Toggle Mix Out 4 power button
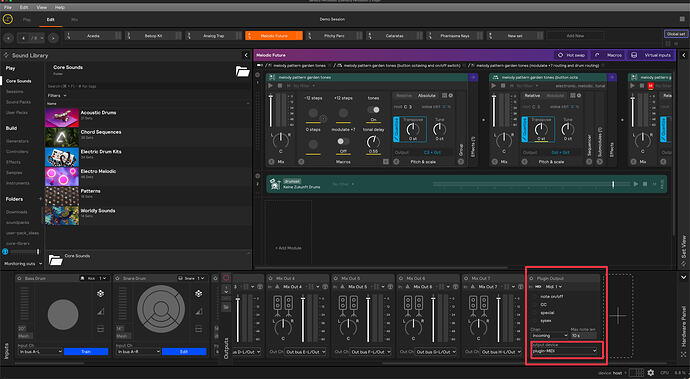This screenshot has width=690, height=379. point(270,279)
